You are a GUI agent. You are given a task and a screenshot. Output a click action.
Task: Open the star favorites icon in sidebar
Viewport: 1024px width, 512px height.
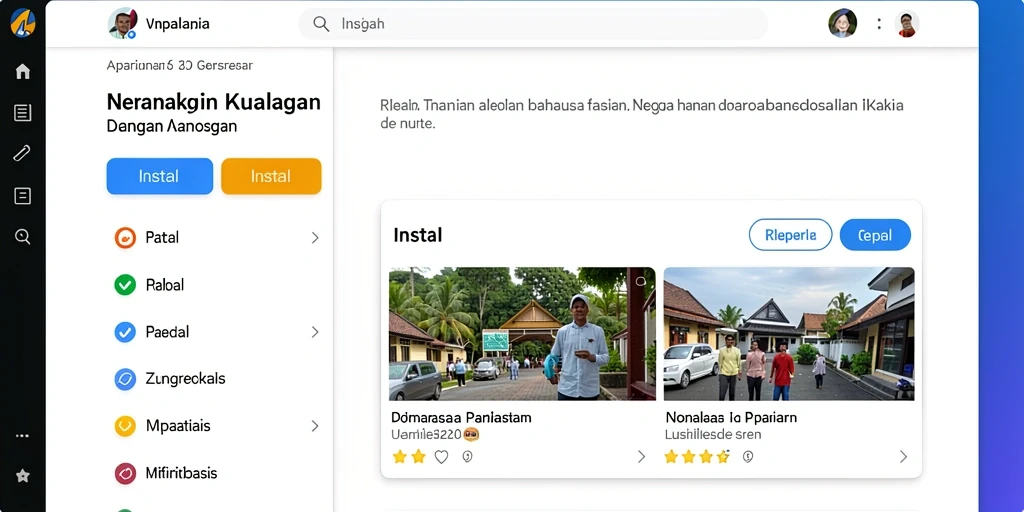[23, 476]
